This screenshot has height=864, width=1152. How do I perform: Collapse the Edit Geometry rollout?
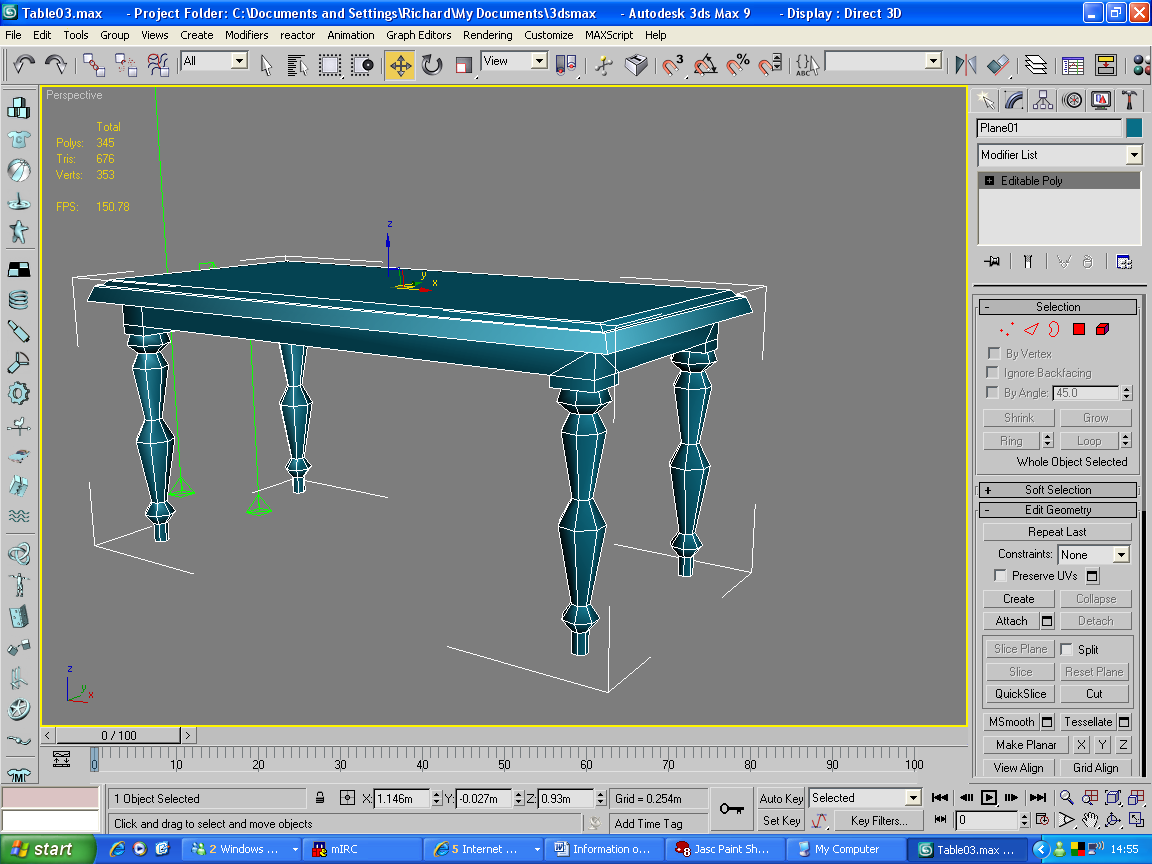point(1058,510)
